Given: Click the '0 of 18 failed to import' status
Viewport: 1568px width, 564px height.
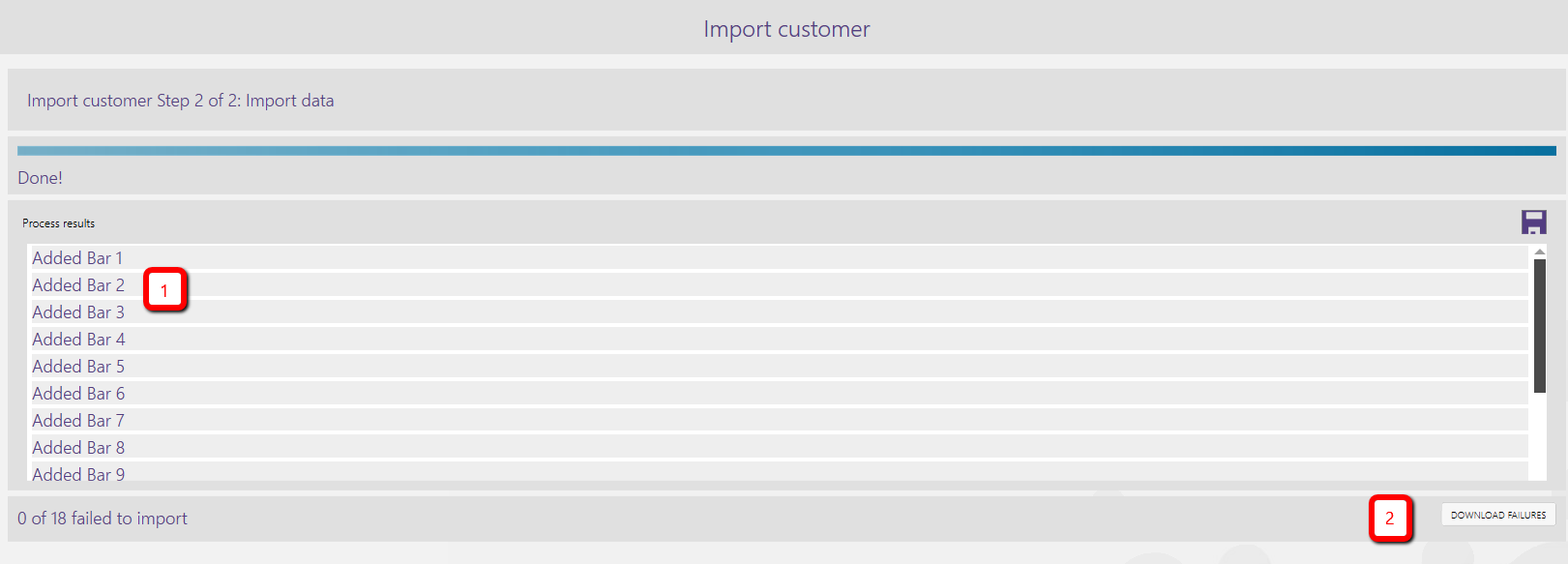Looking at the screenshot, I should [x=103, y=519].
